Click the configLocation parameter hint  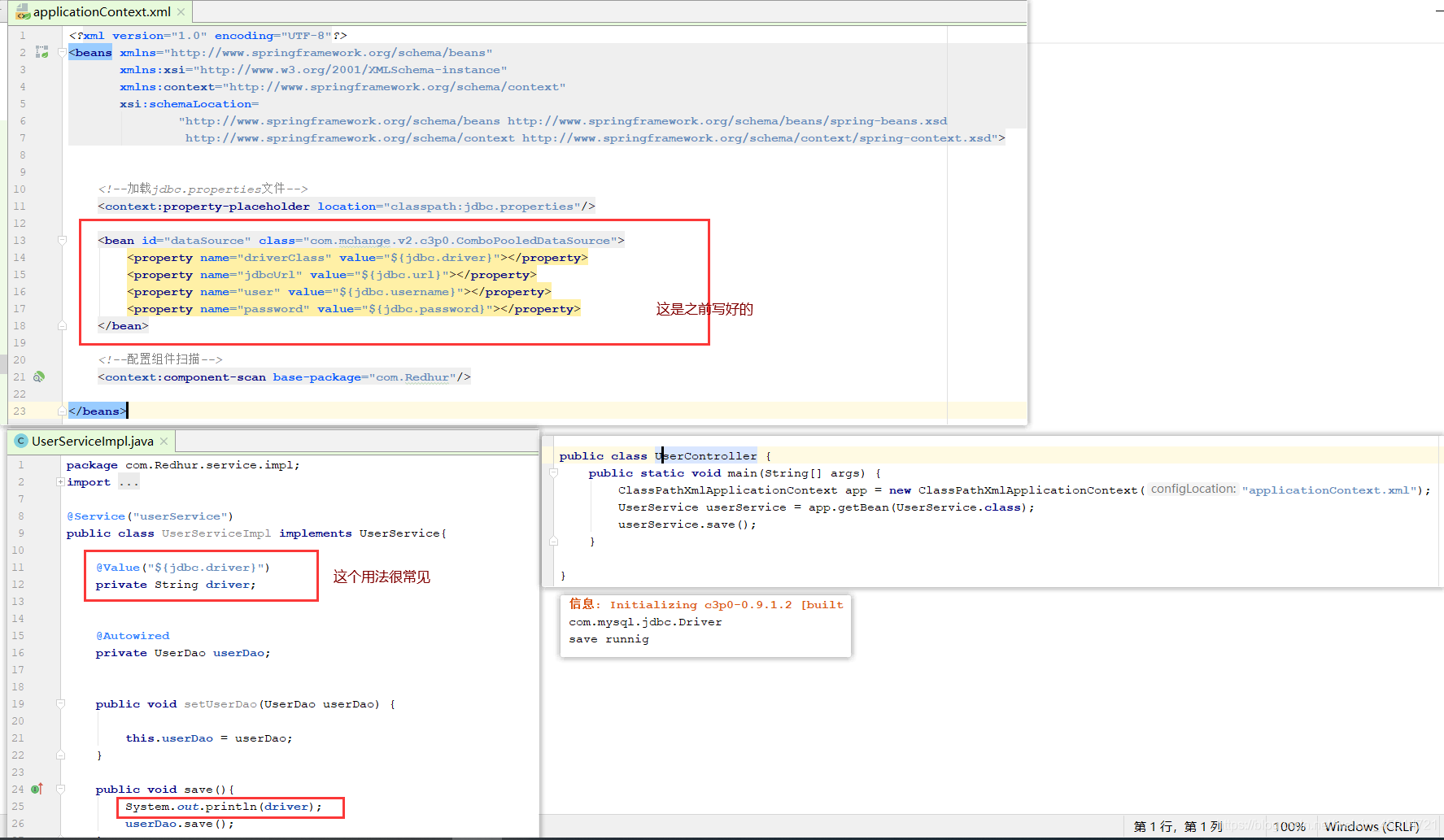coord(1193,489)
